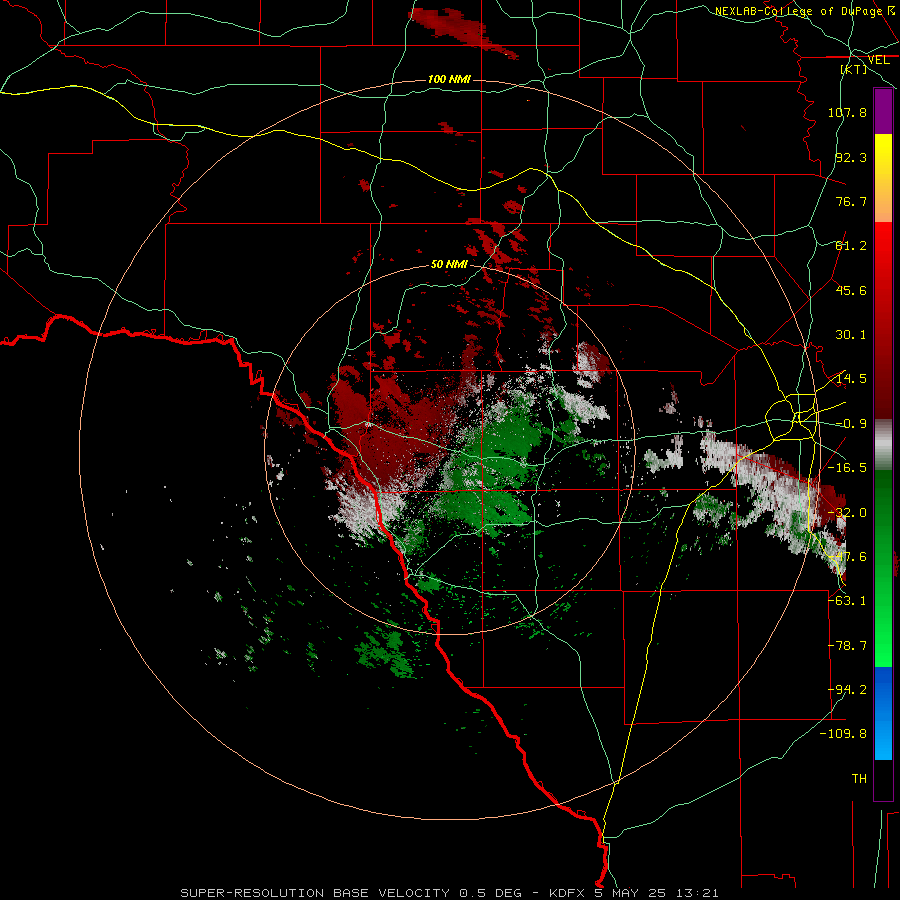
Task: Click the yellow-orange segment of color bar
Action: coord(883,178)
